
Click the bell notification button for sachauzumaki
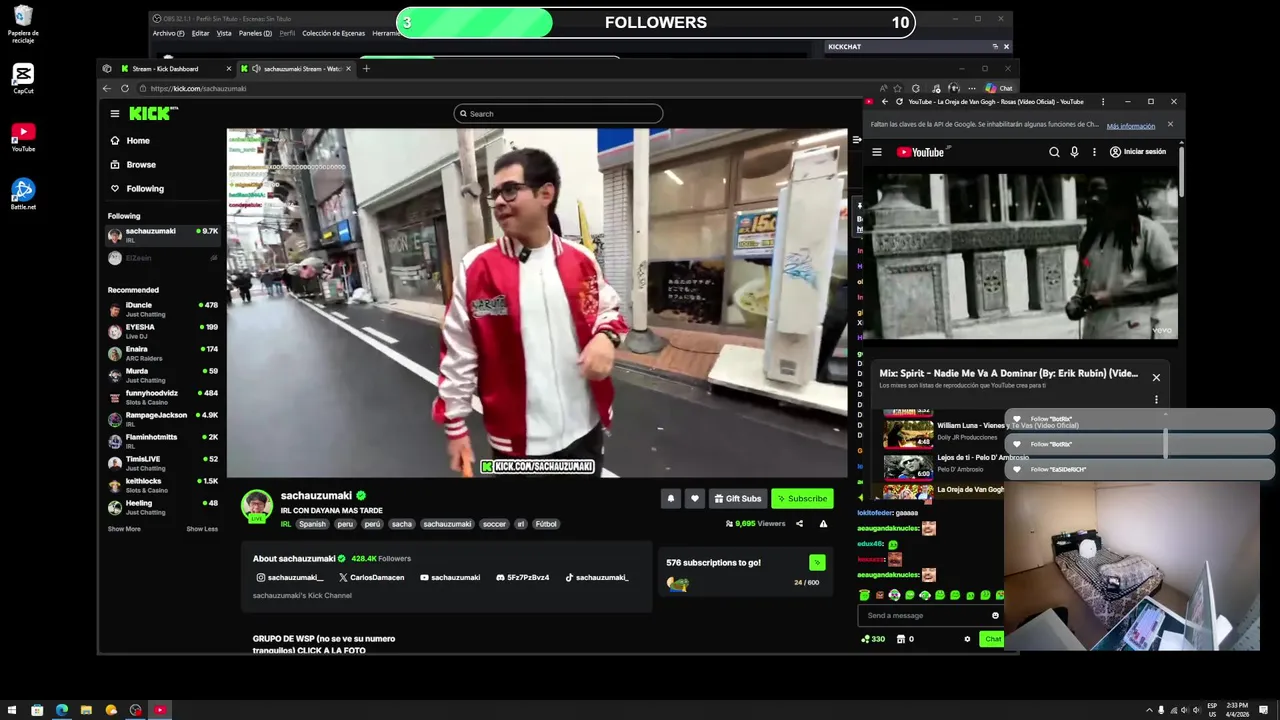[x=671, y=498]
